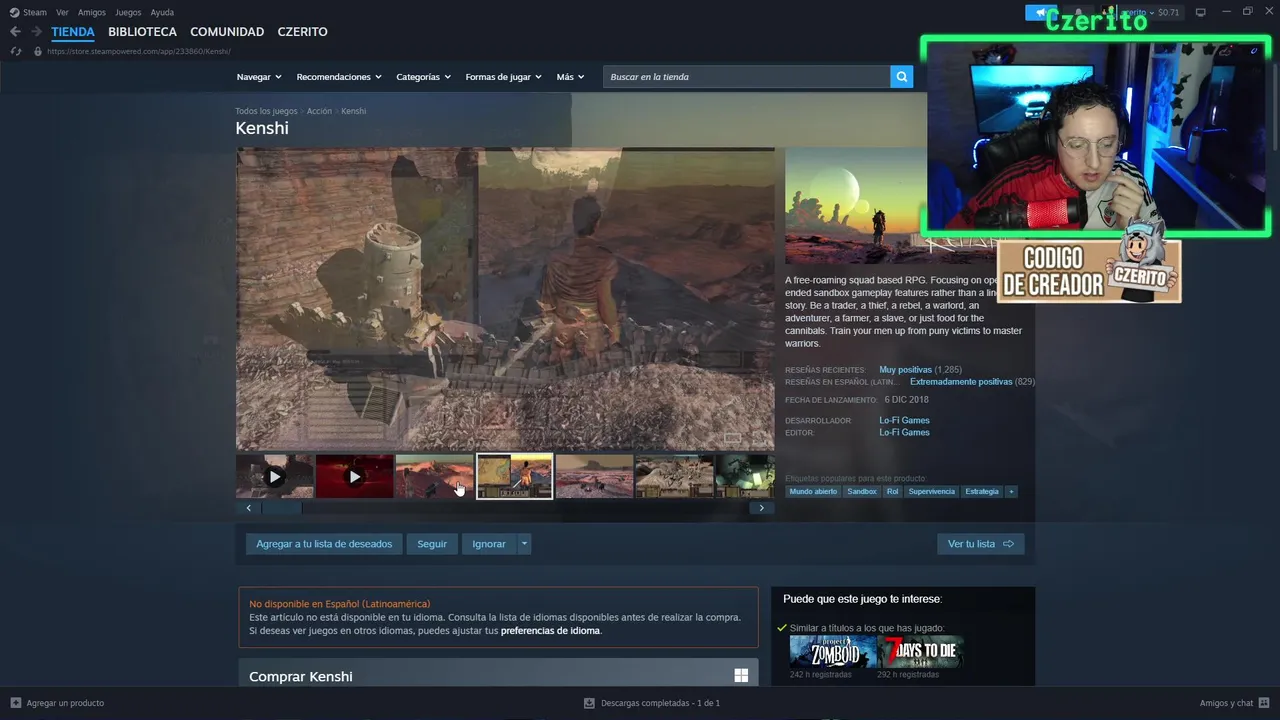Expand the Categorías menu

coord(423,77)
